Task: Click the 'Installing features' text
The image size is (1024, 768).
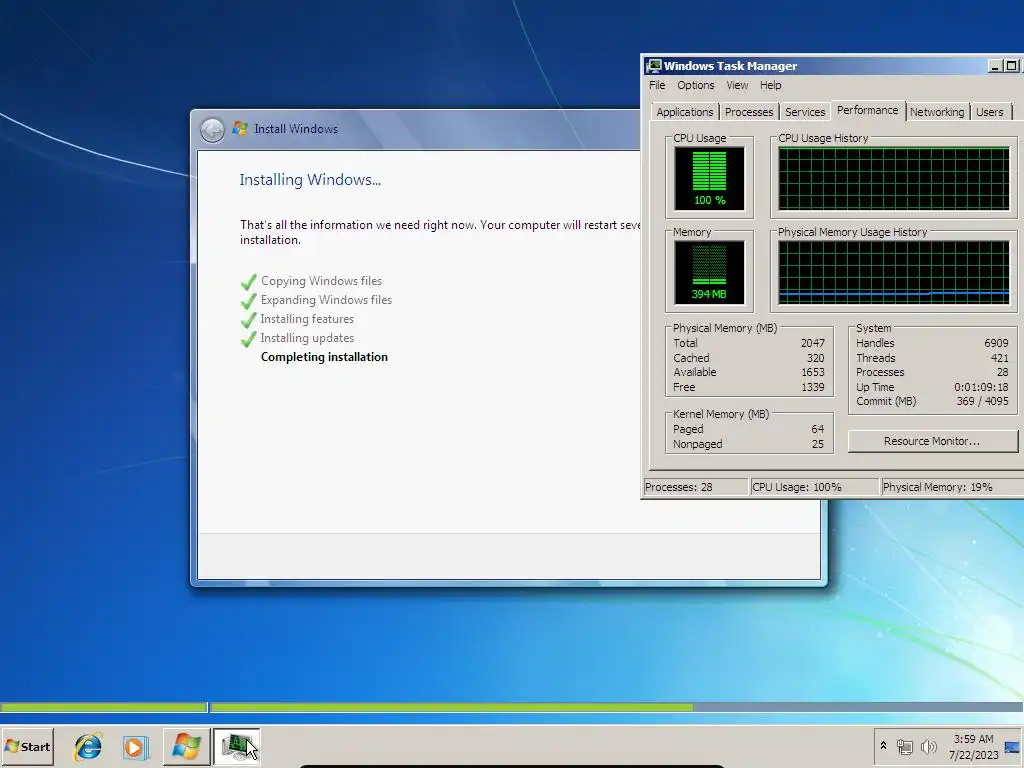Action: coord(307,319)
